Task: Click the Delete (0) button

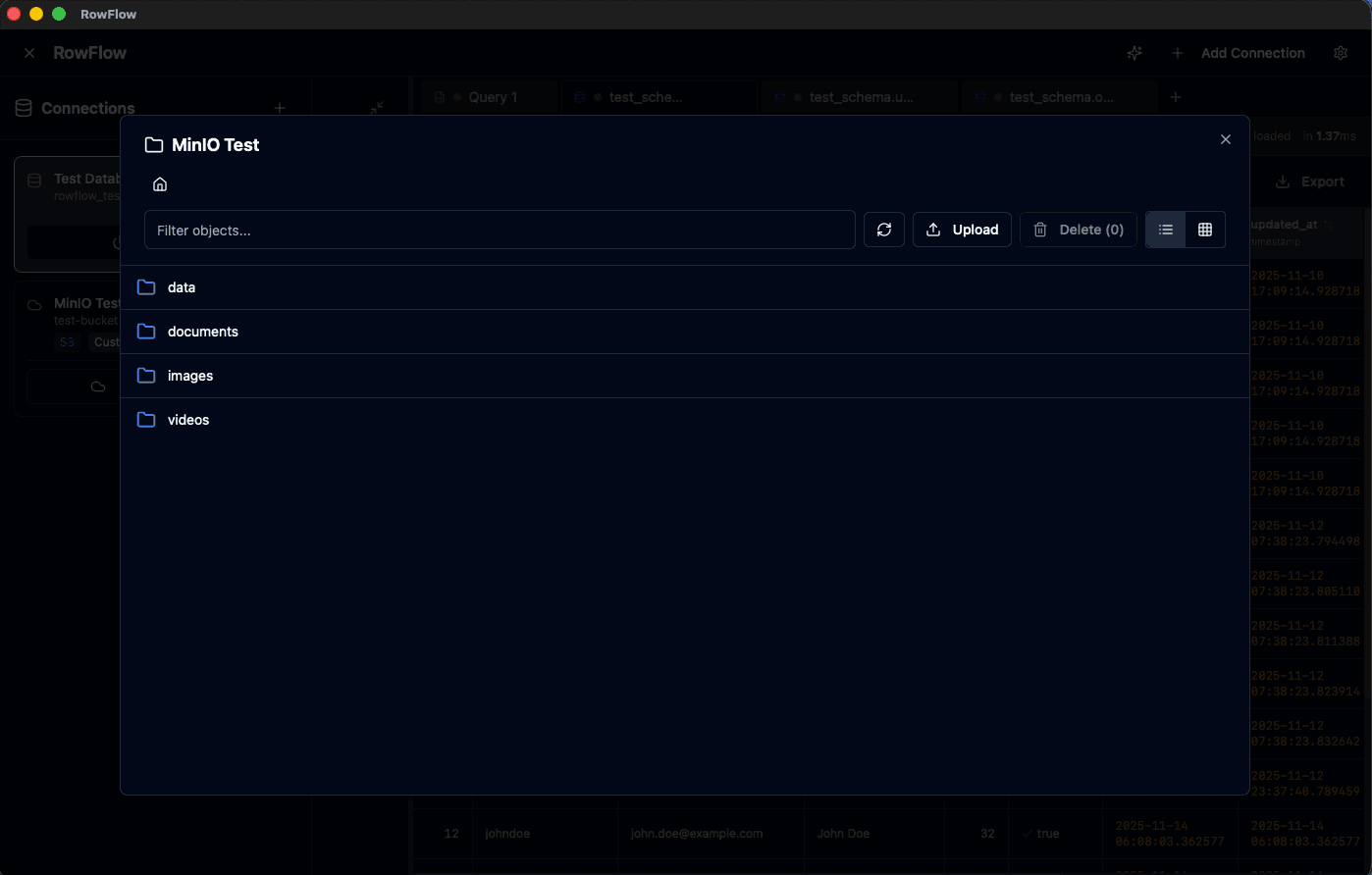Action: [x=1079, y=230]
